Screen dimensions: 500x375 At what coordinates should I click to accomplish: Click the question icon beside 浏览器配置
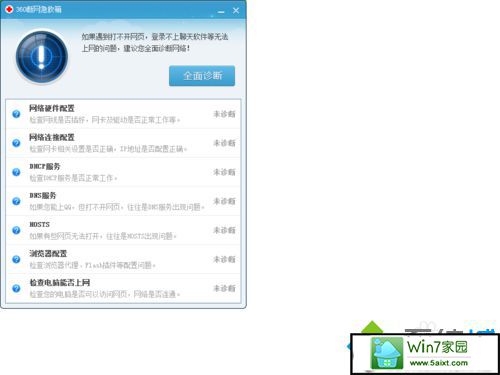point(16,259)
